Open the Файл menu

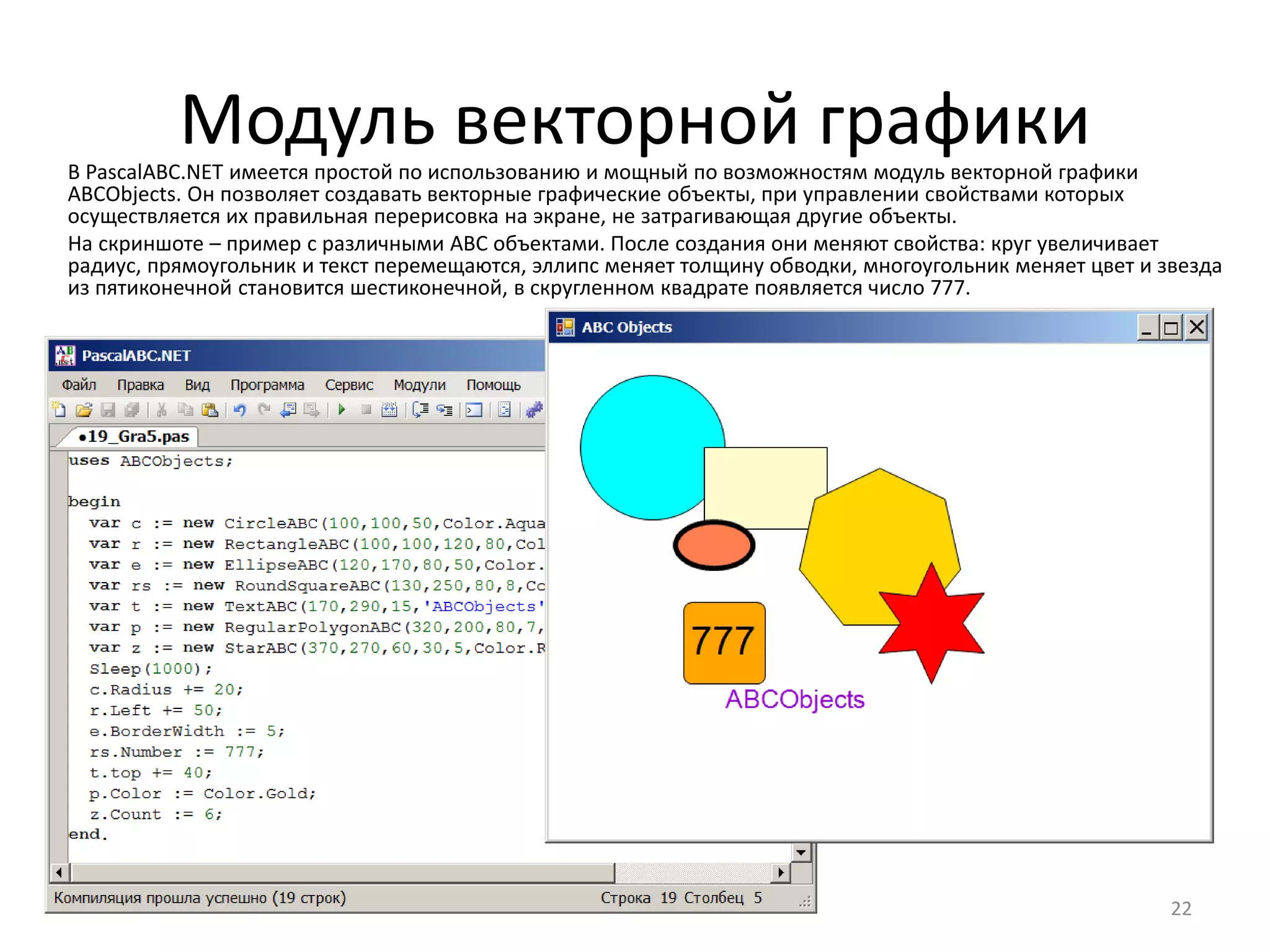pos(79,385)
